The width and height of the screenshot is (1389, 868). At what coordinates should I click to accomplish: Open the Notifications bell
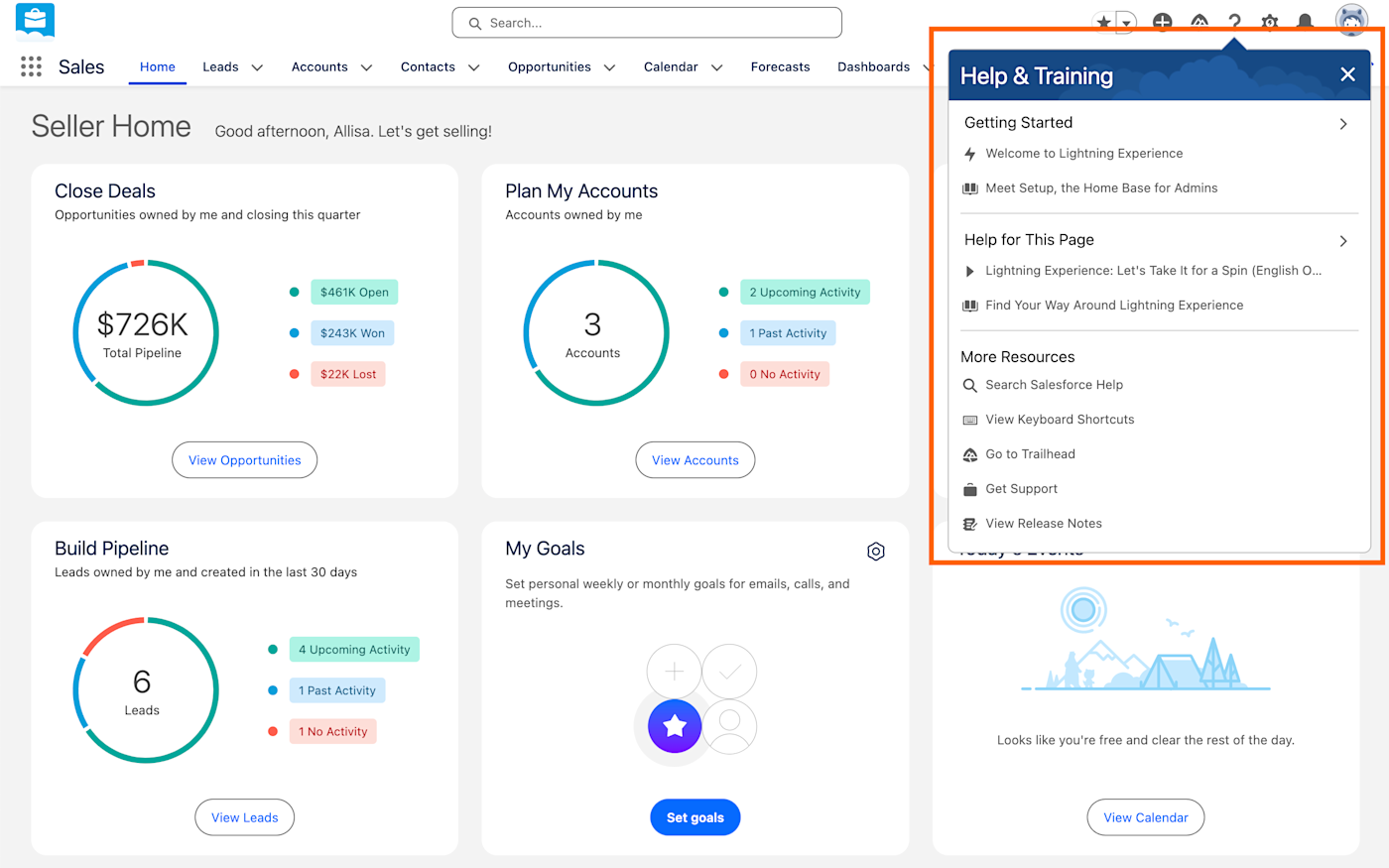[x=1306, y=22]
